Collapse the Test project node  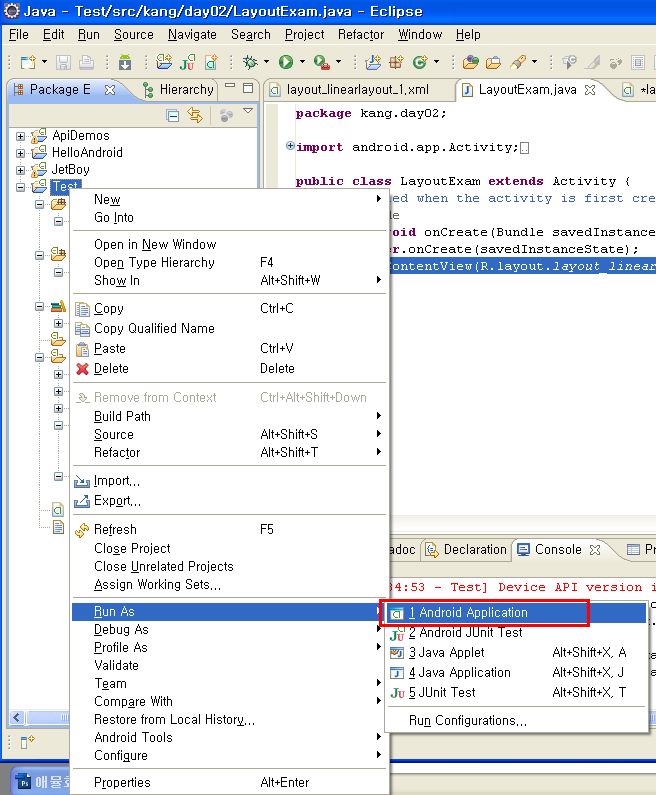point(20,187)
